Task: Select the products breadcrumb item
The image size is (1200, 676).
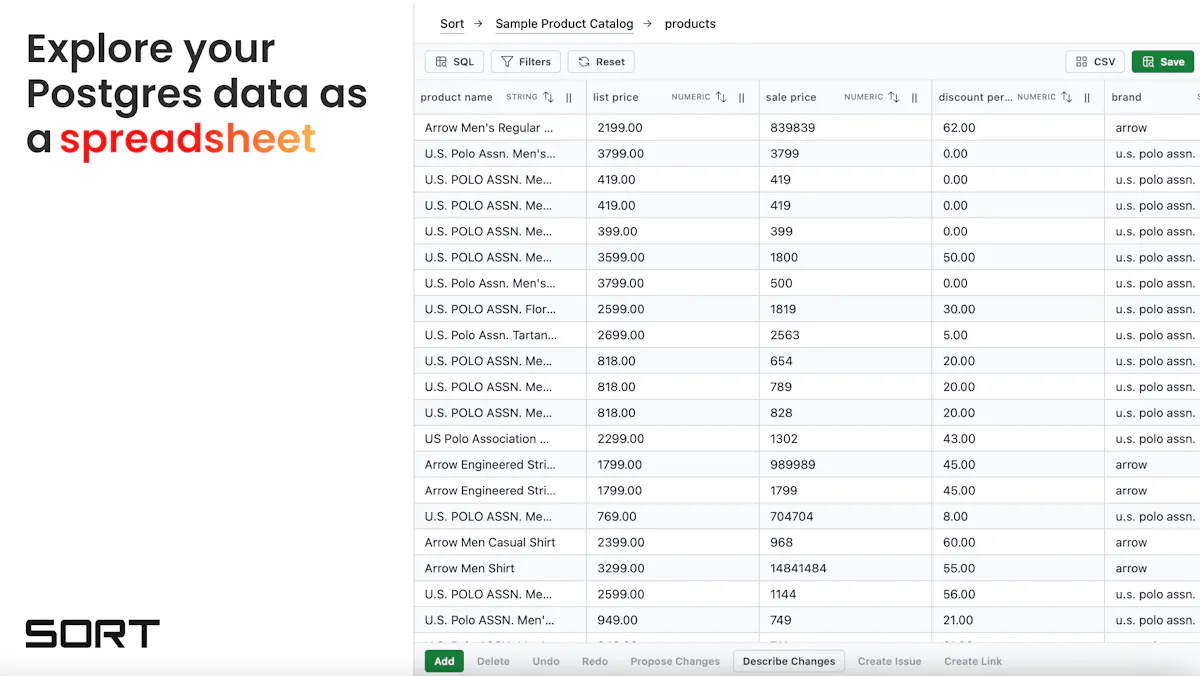Action: point(690,24)
